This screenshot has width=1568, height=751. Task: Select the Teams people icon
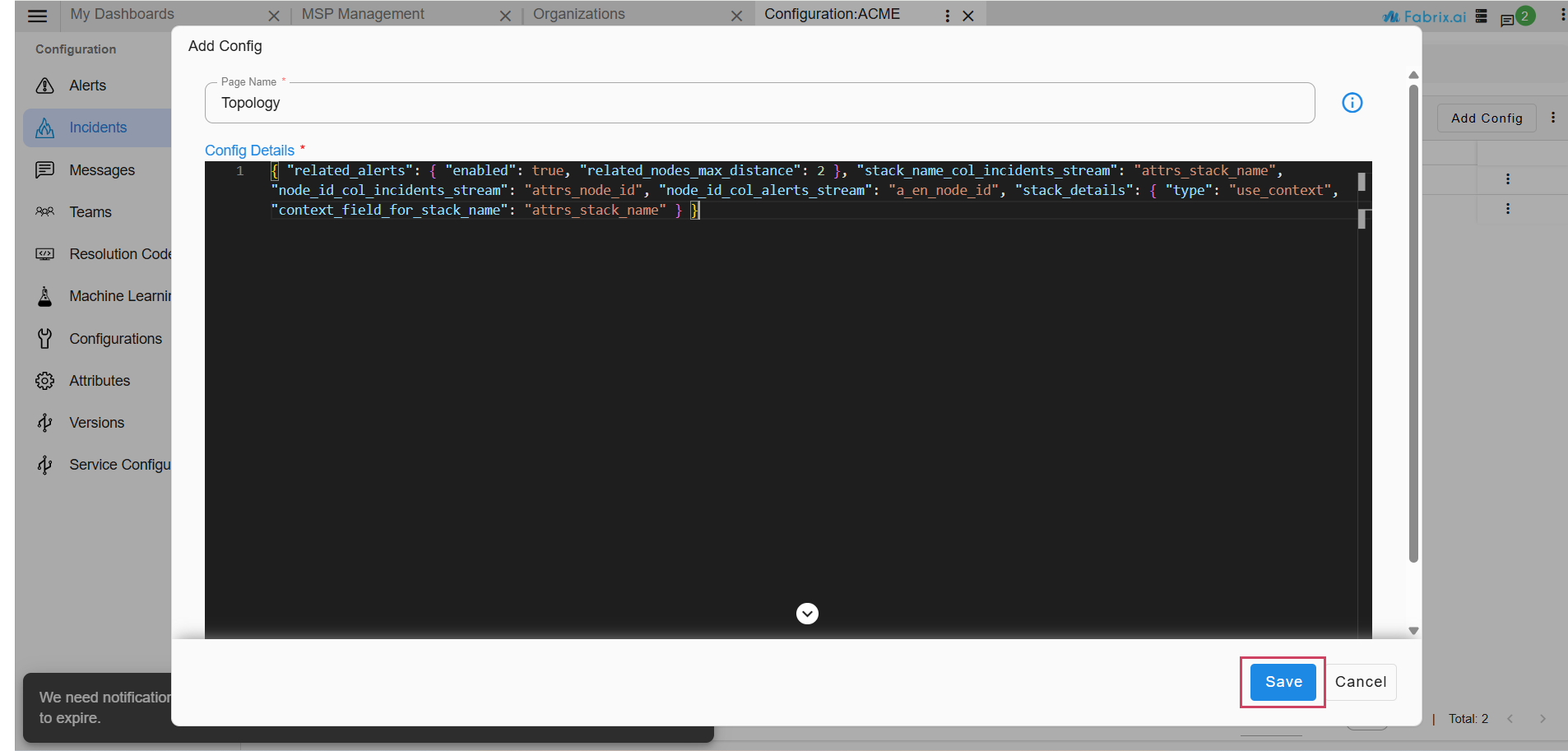point(45,211)
